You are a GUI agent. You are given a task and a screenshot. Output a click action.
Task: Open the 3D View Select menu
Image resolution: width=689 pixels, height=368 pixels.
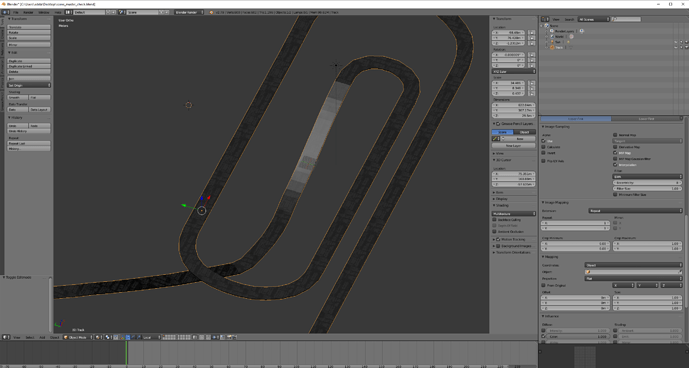(x=30, y=337)
